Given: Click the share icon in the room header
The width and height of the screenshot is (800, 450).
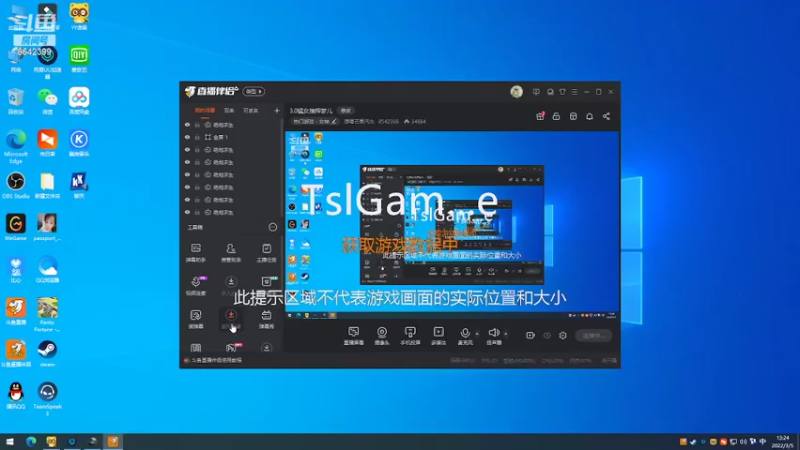Looking at the screenshot, I should (x=606, y=116).
